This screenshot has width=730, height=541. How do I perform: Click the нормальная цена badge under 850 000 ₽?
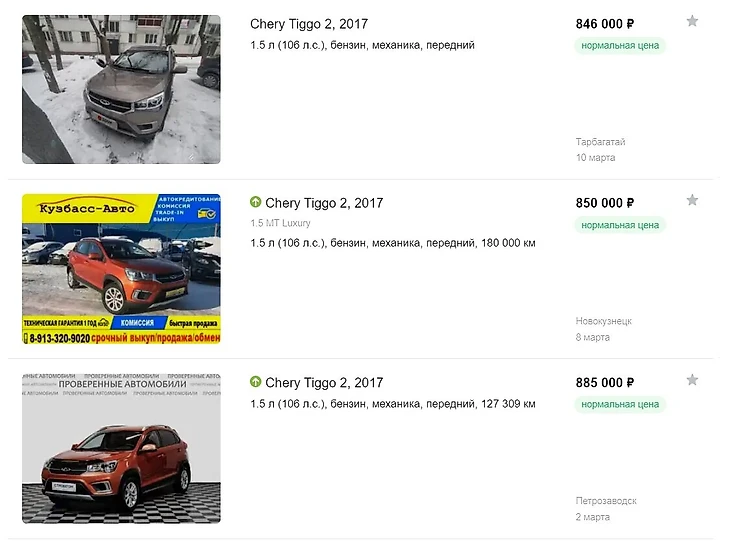click(620, 225)
